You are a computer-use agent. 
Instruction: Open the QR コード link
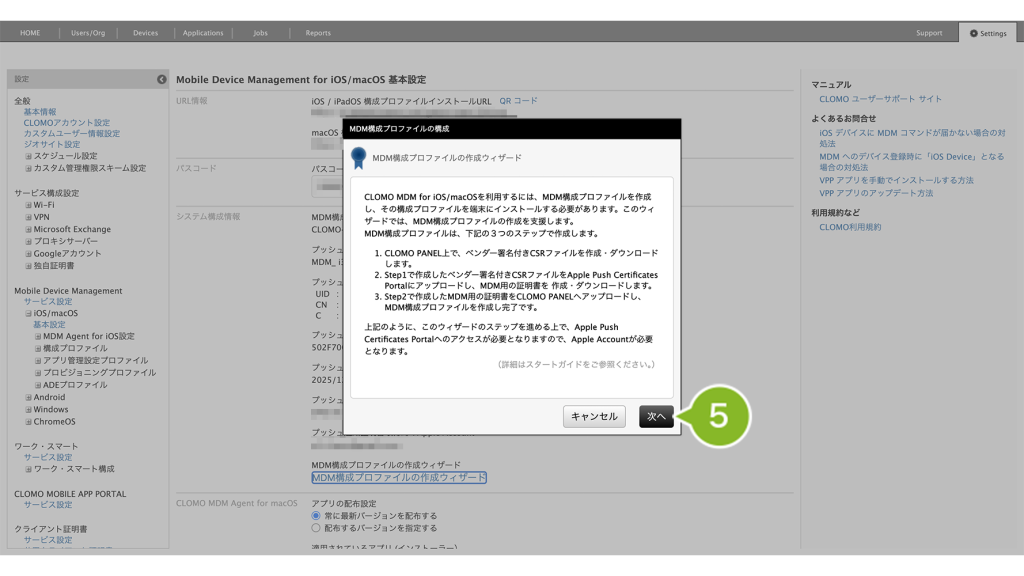click(518, 101)
